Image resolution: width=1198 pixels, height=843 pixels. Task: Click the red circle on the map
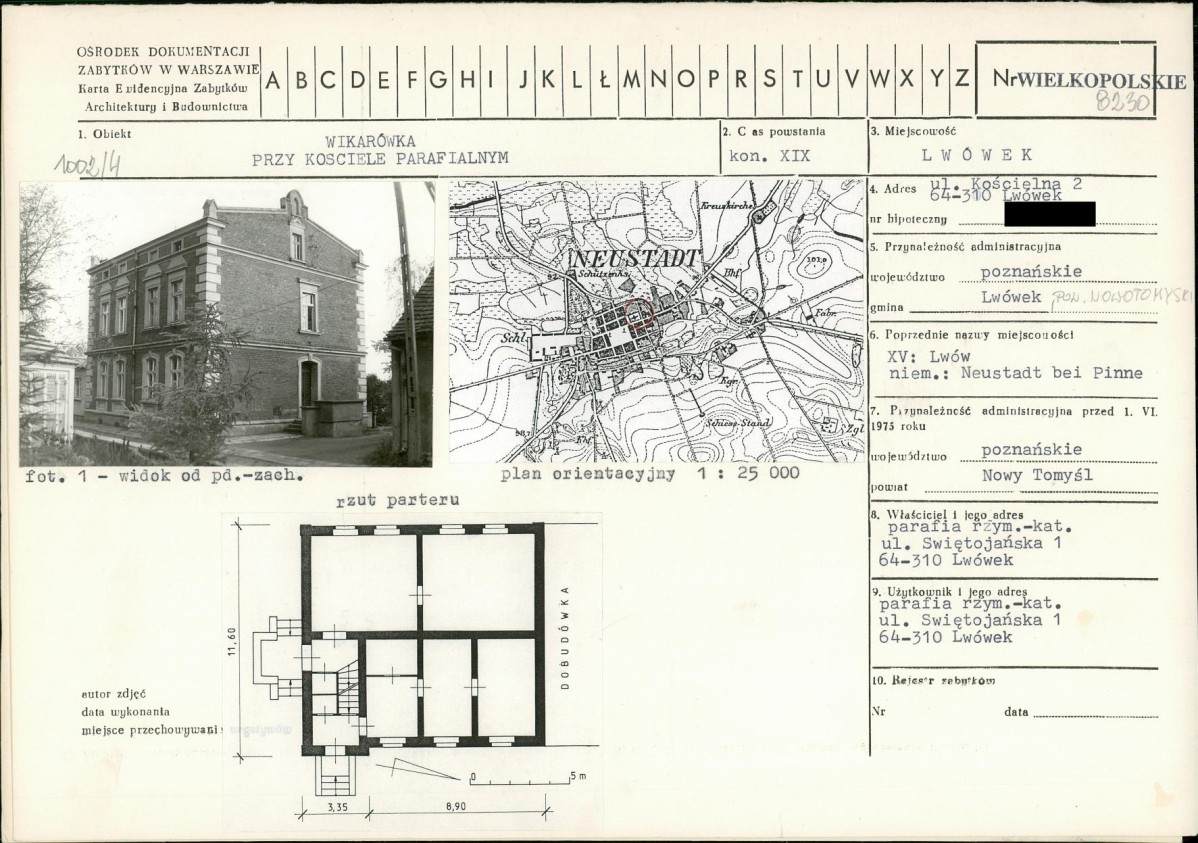point(639,313)
